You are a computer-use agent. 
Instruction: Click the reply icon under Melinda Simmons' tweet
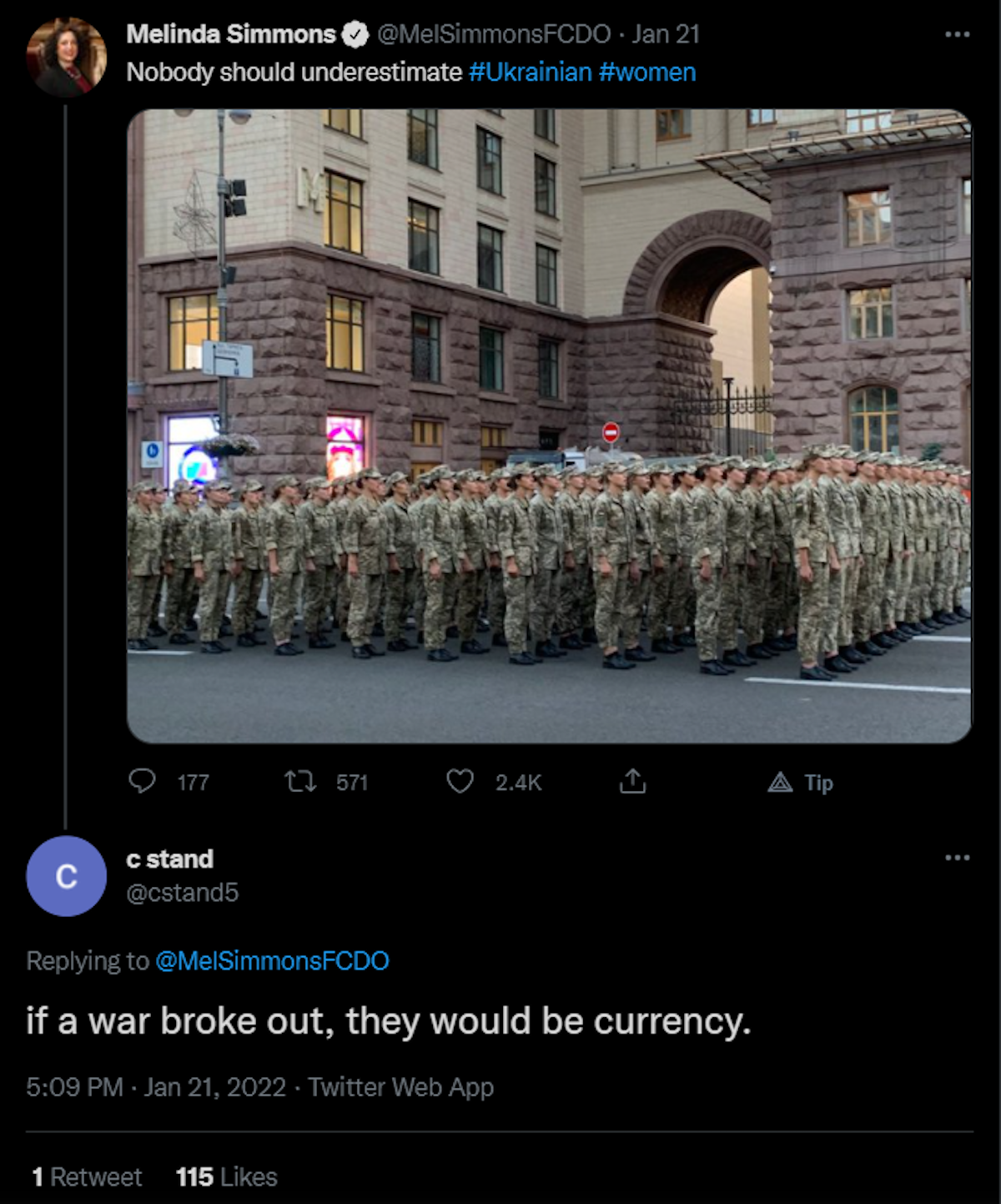[142, 781]
